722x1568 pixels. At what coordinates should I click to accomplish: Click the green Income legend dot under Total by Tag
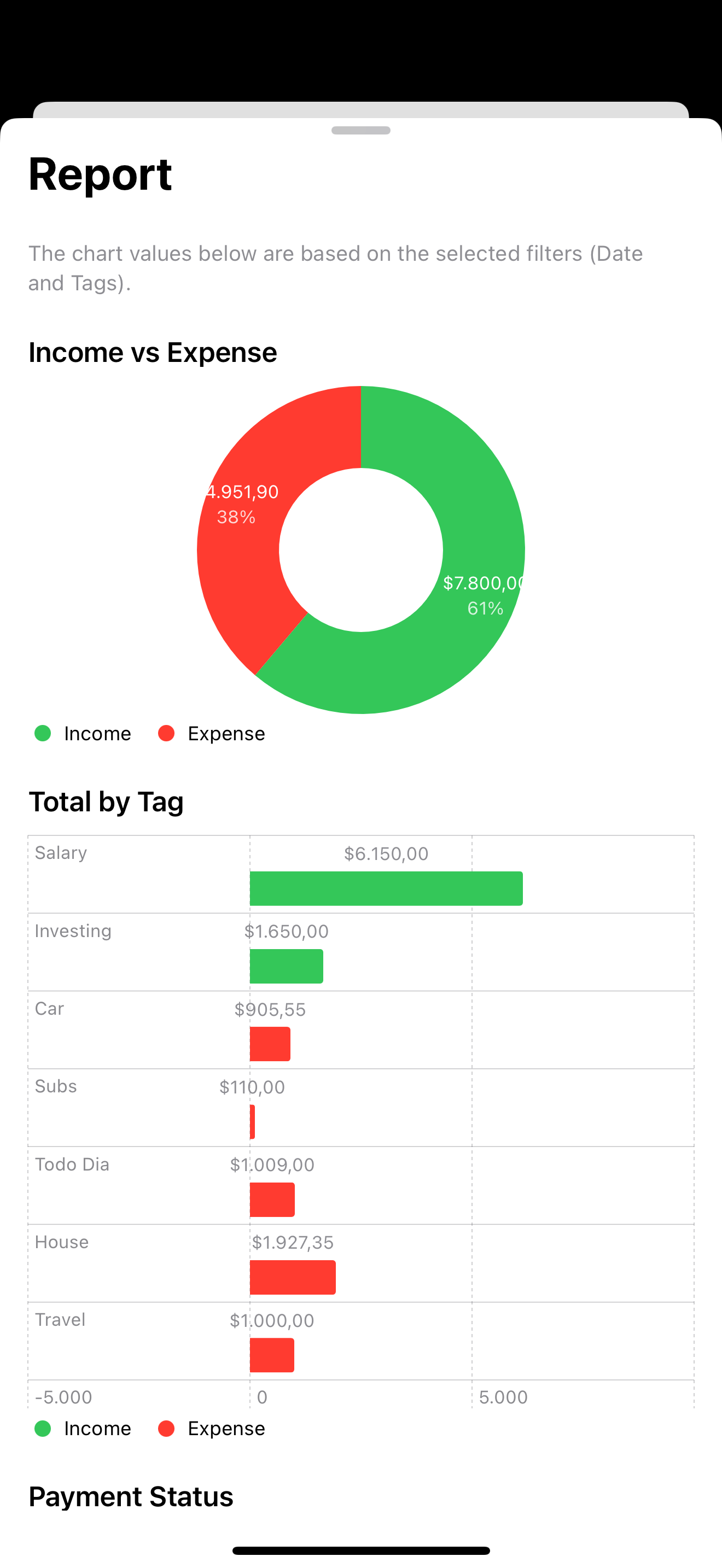tap(43, 1429)
